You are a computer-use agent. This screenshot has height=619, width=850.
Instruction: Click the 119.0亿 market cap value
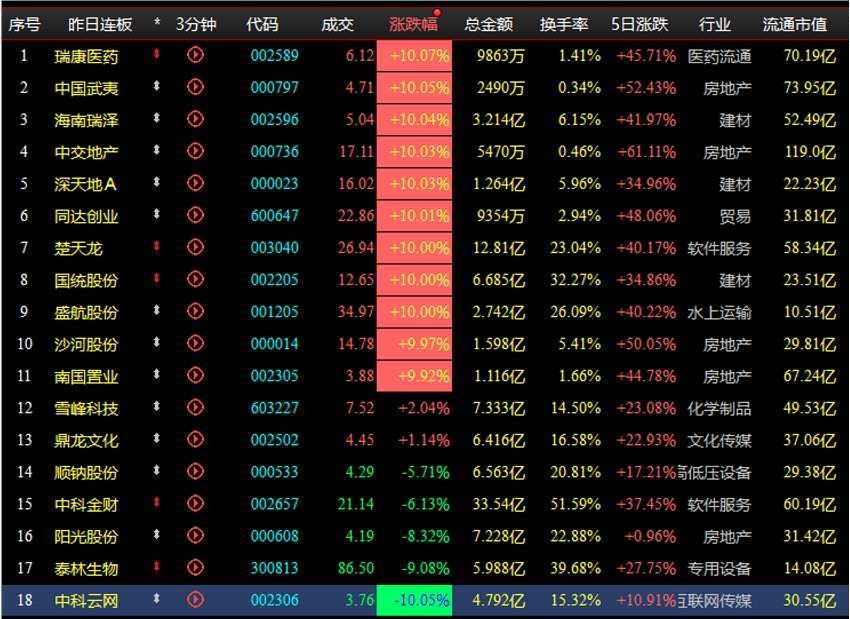click(811, 152)
